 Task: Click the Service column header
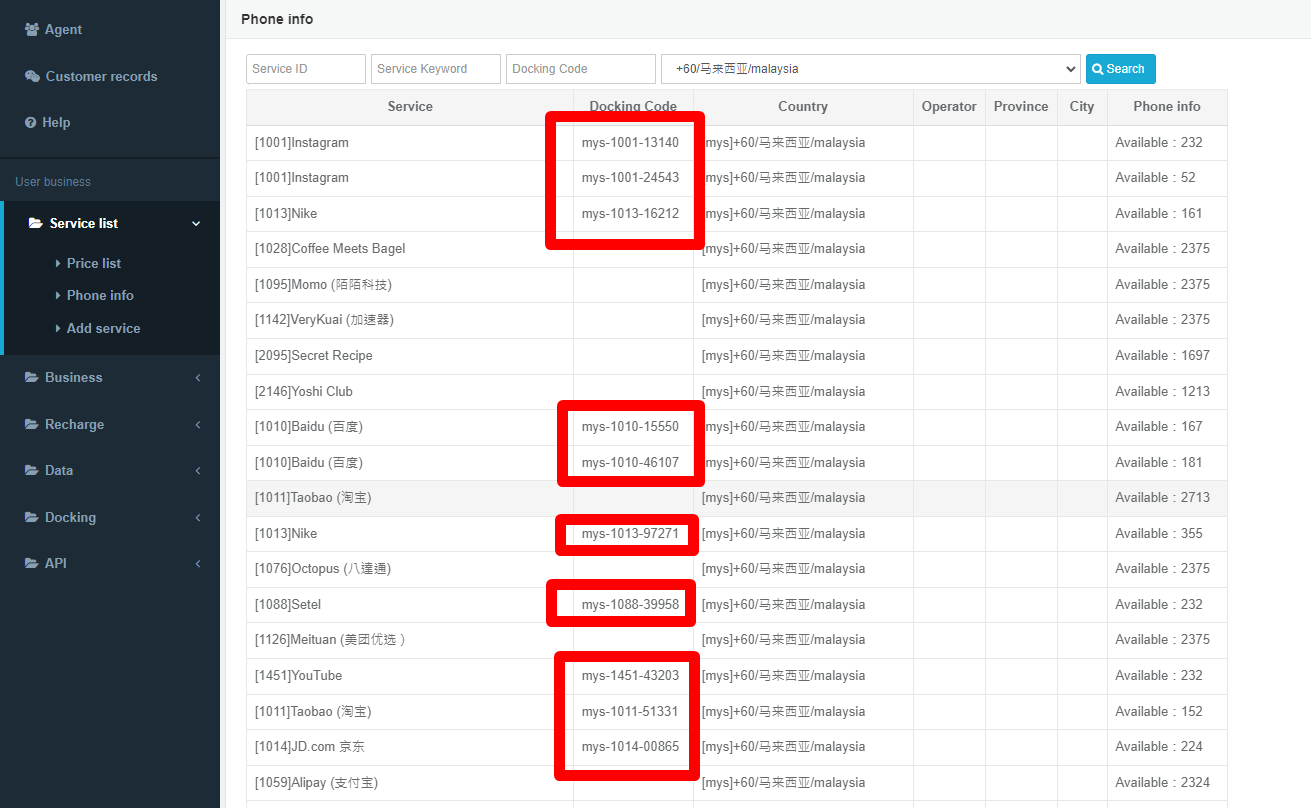pyautogui.click(x=410, y=107)
